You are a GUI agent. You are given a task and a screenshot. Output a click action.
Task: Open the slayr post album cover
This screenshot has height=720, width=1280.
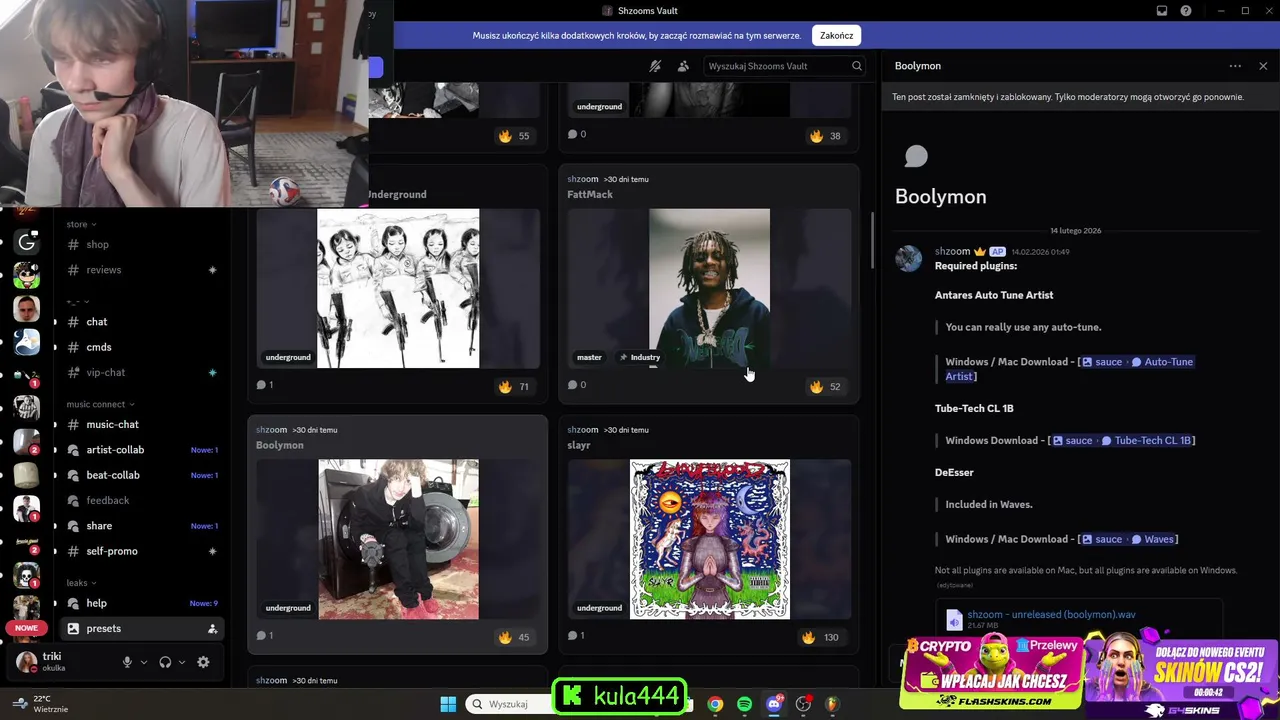[709, 539]
